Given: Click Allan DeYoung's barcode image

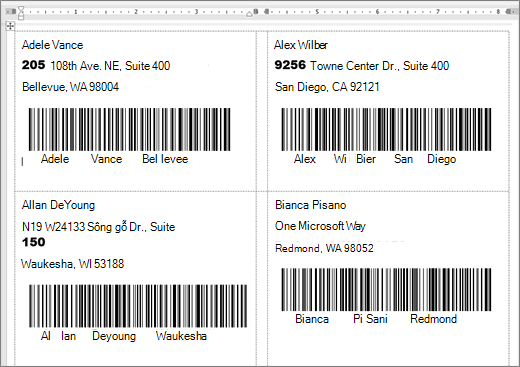Looking at the screenshot, I should 138,306.
